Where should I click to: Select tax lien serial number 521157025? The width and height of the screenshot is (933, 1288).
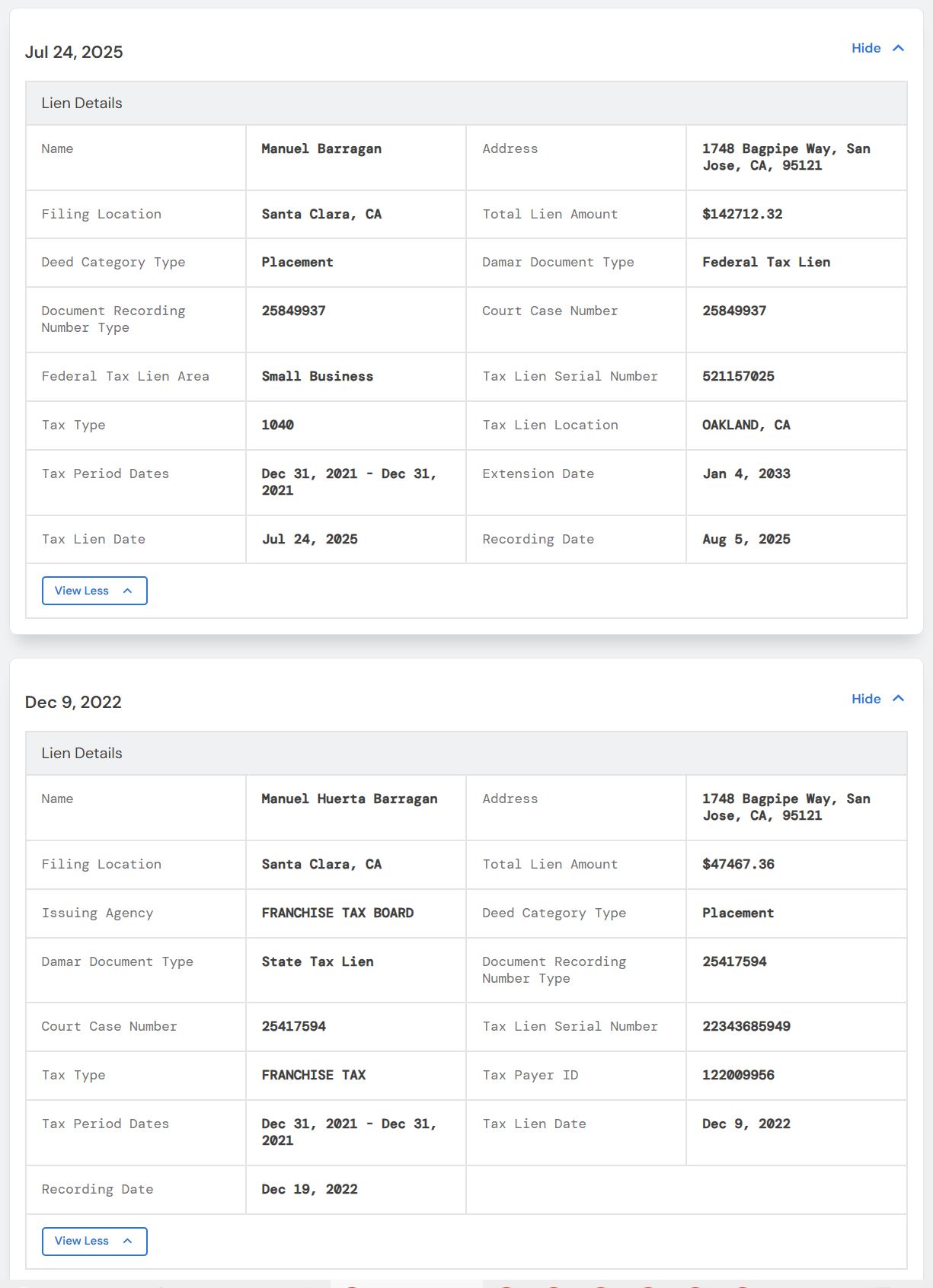click(738, 376)
